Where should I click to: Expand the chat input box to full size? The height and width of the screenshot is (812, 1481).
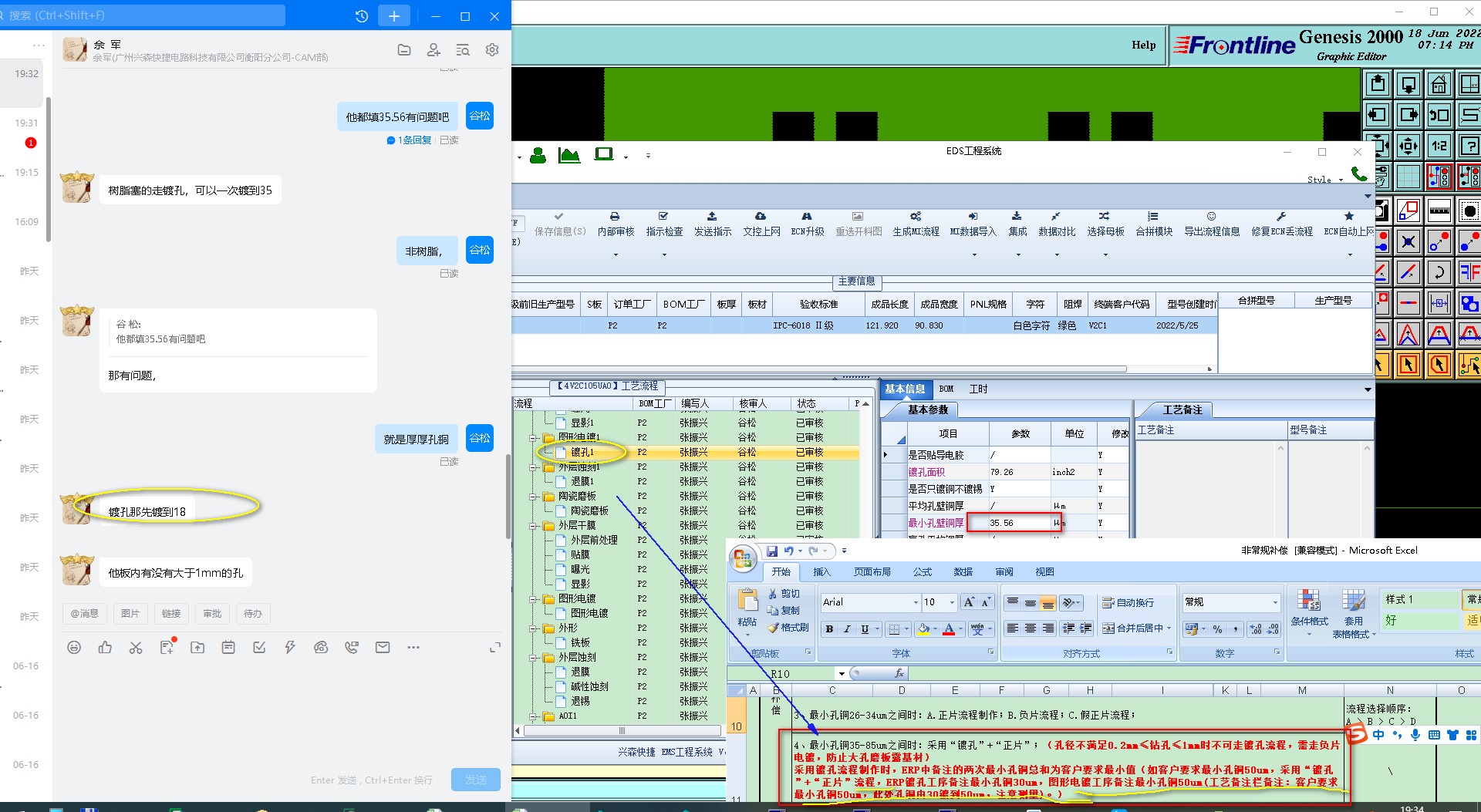(x=495, y=648)
